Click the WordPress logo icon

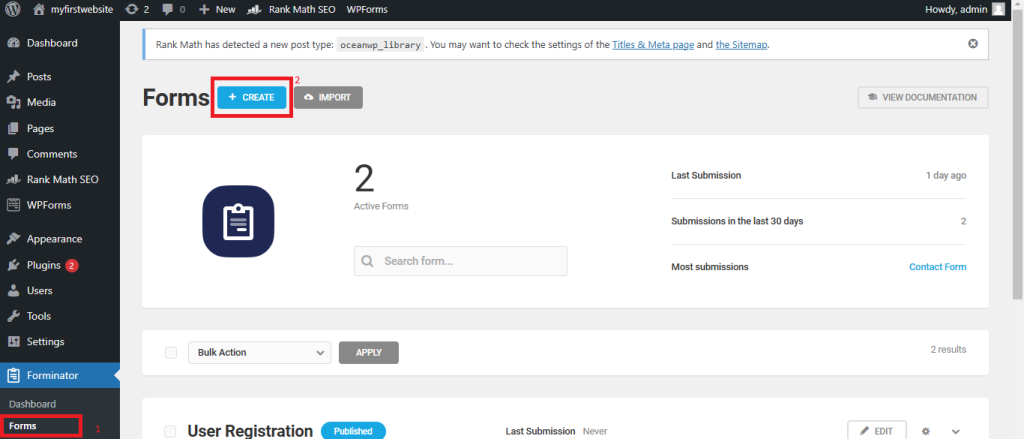click(x=12, y=9)
